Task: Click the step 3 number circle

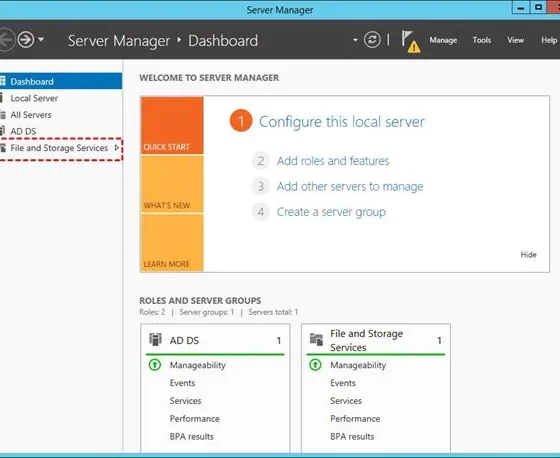Action: (261, 186)
